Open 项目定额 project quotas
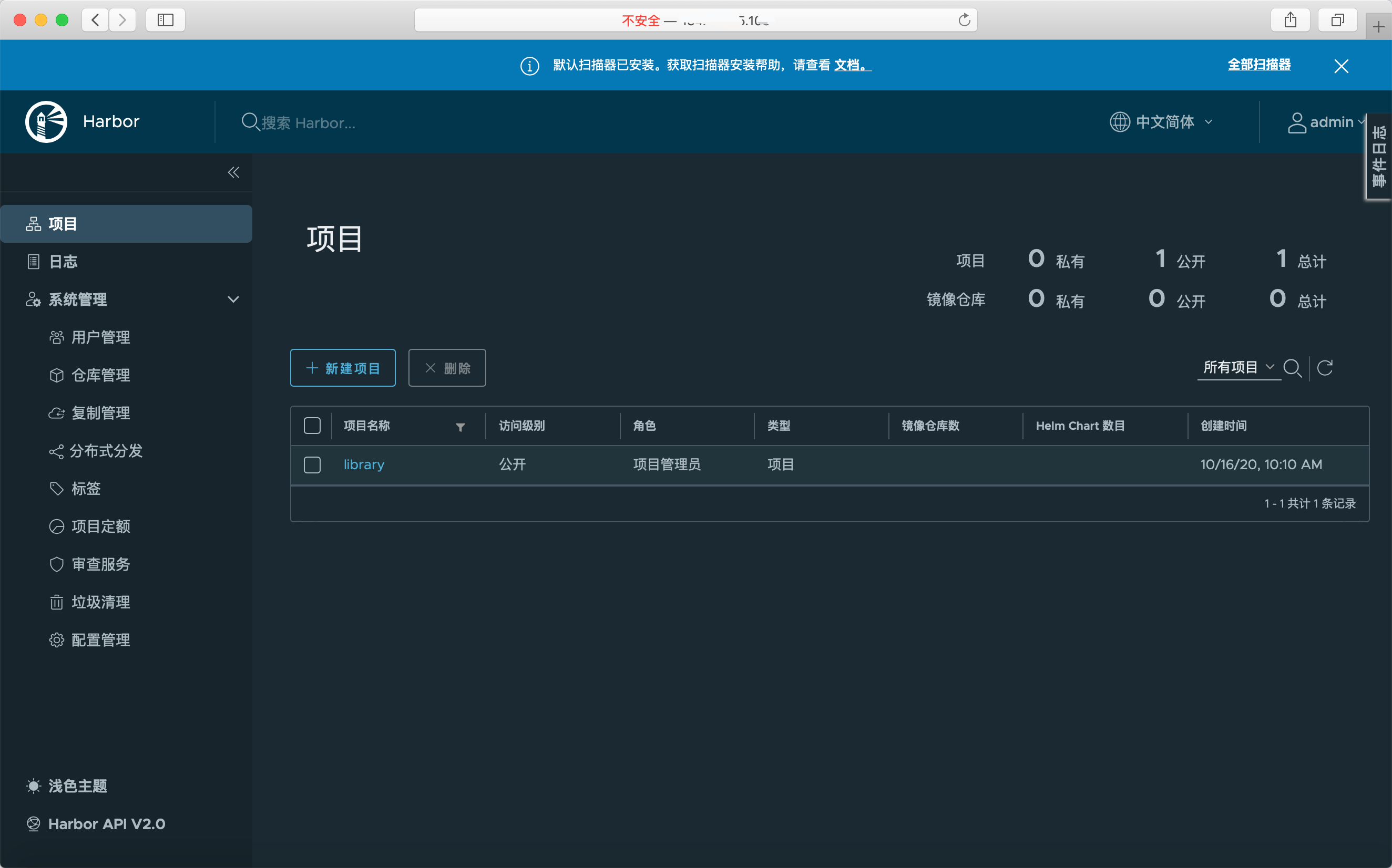1392x868 pixels. [x=100, y=527]
